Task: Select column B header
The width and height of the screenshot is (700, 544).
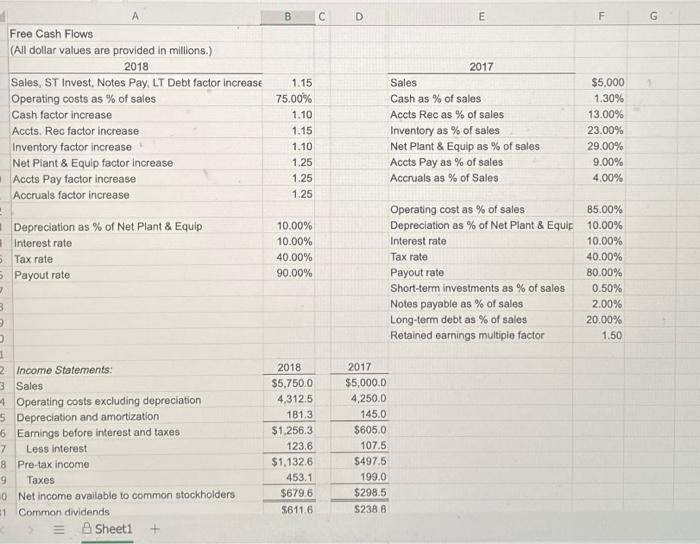Action: pos(288,17)
